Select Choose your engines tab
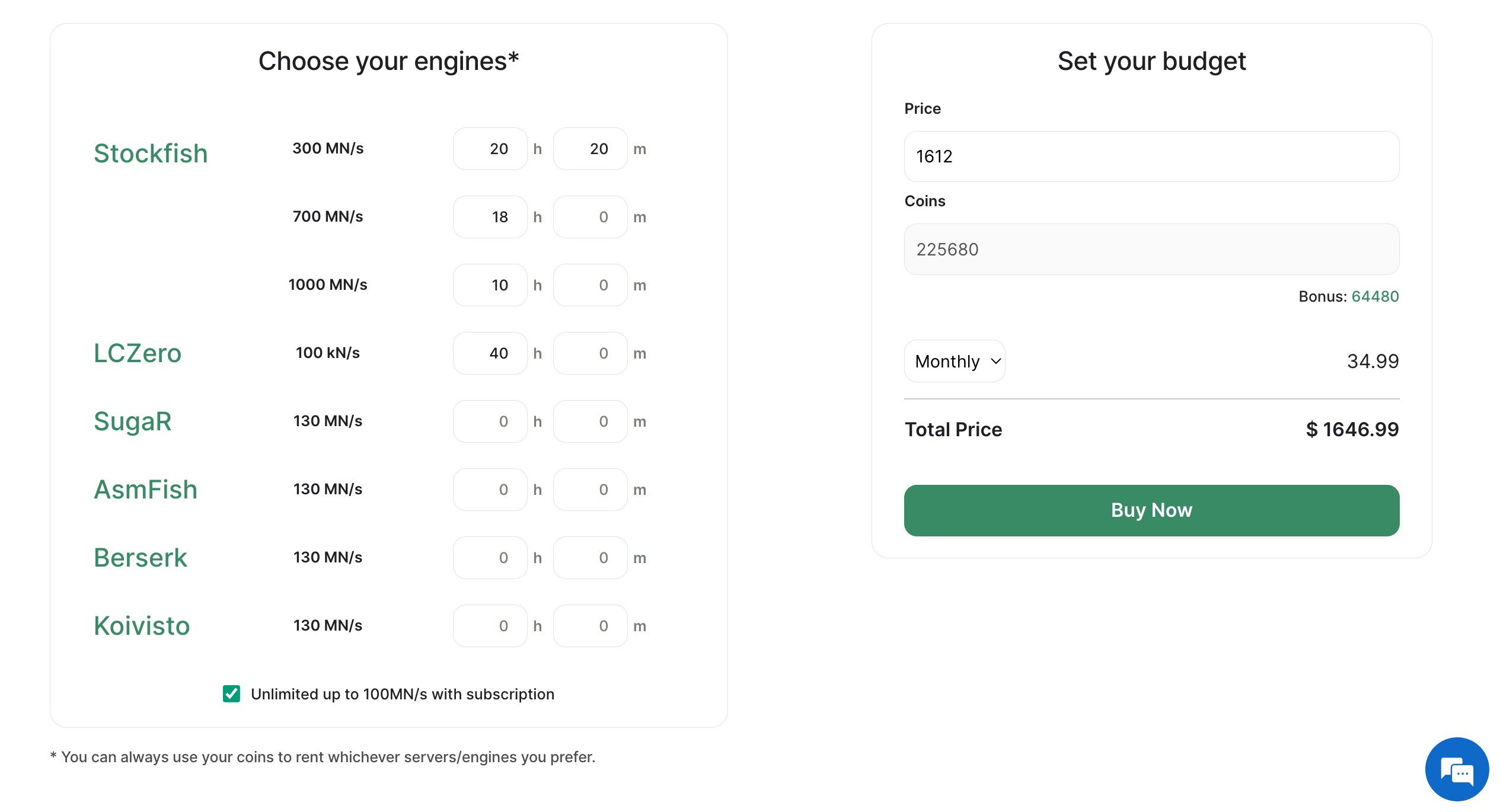The height and width of the screenshot is (812, 1500). [389, 61]
